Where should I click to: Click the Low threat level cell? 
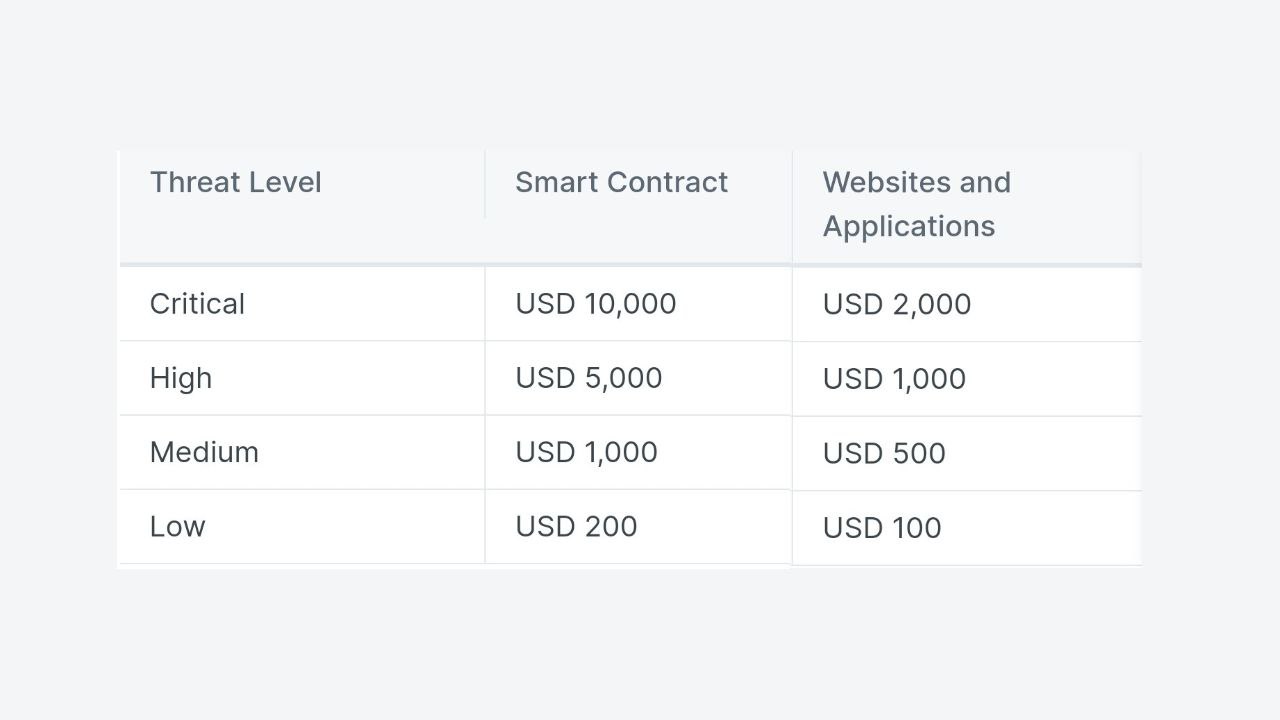(302, 526)
